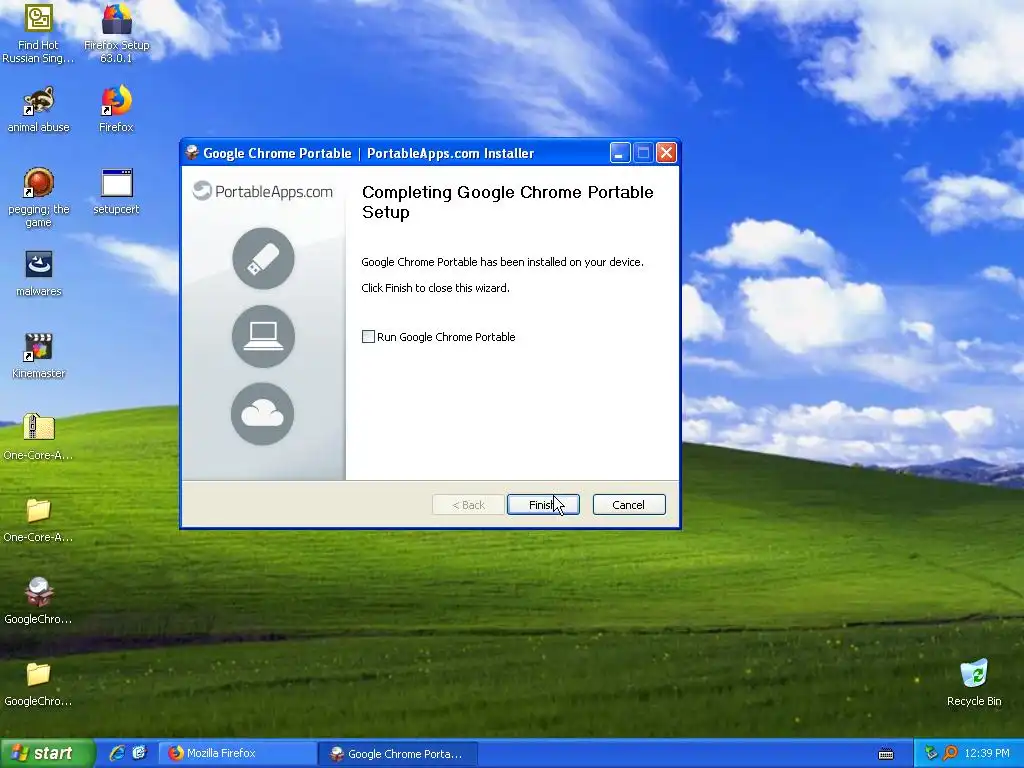The width and height of the screenshot is (1024, 768).
Task: Minimize the installer window
Action: (620, 153)
